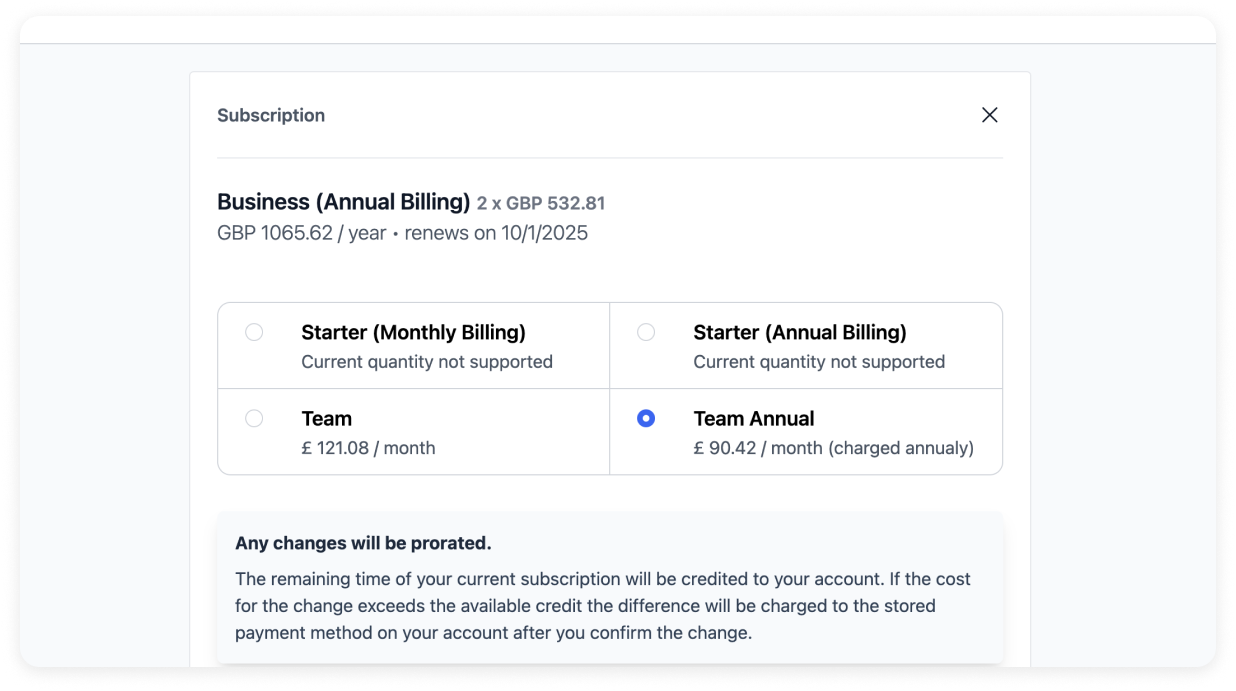Click the "Starter (Annual Billing)" plan title
The width and height of the screenshot is (1236, 691).
click(799, 332)
